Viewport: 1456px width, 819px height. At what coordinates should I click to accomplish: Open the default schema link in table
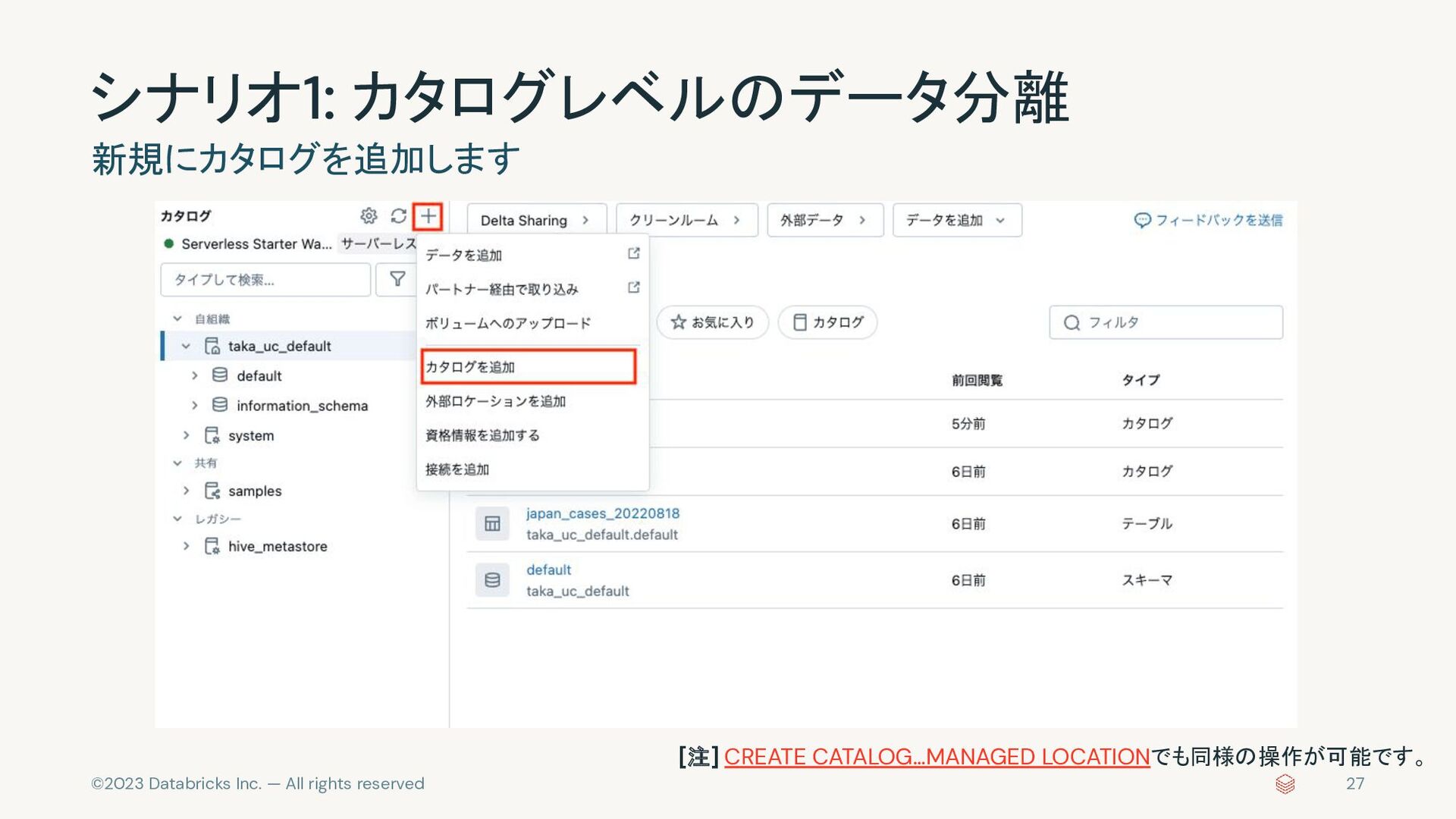click(x=548, y=570)
